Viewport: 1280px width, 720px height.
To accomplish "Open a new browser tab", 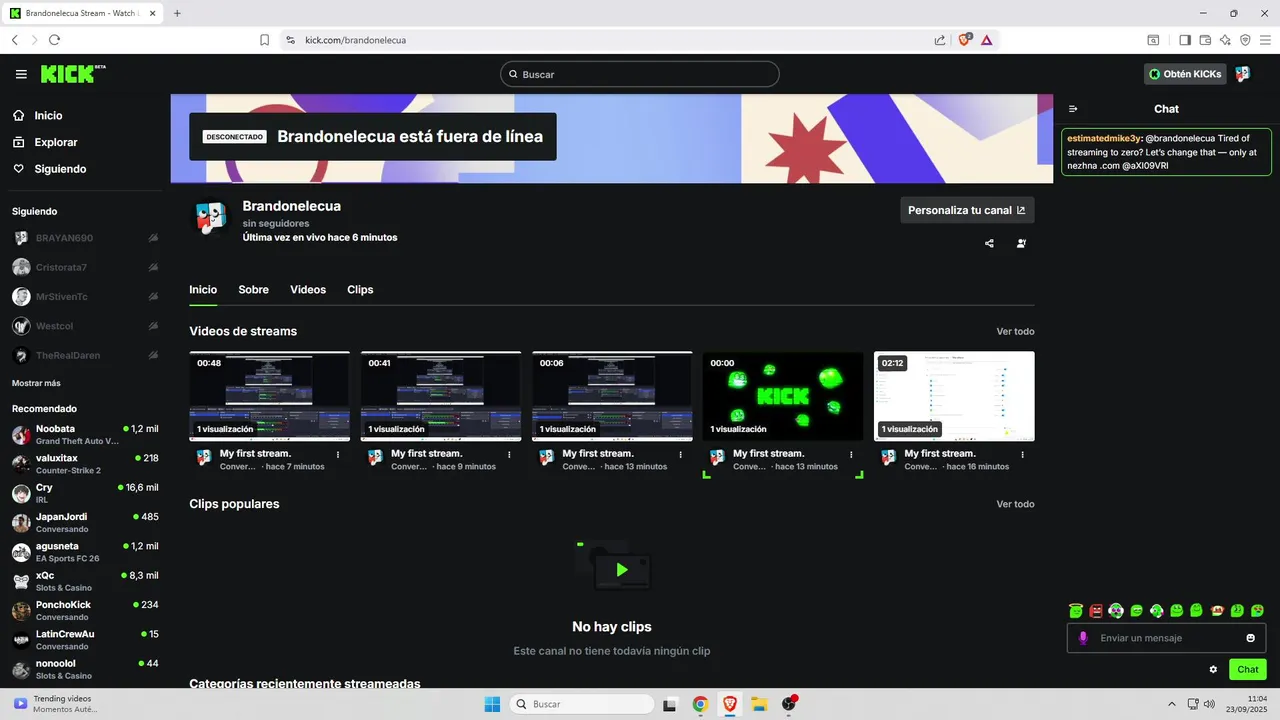I will coord(177,13).
